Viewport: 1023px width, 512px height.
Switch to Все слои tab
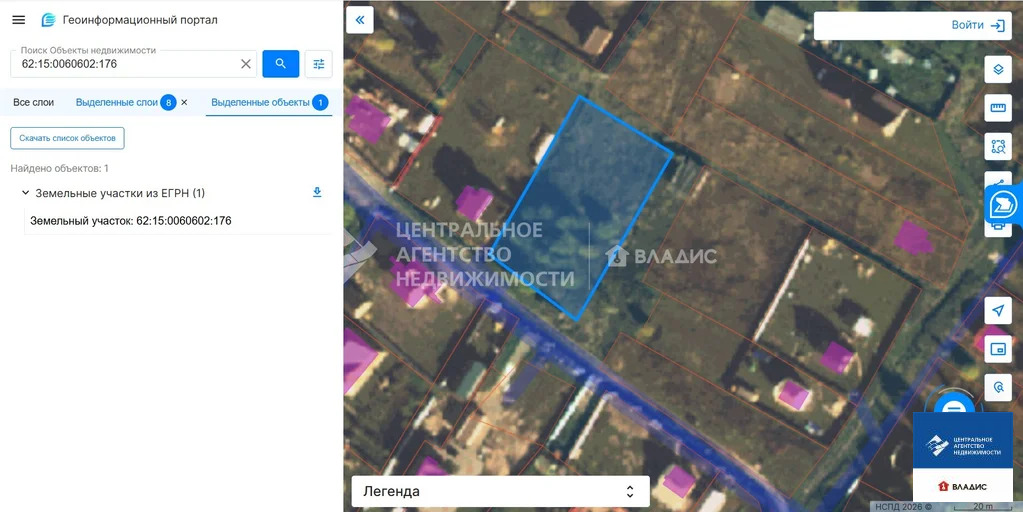point(34,102)
